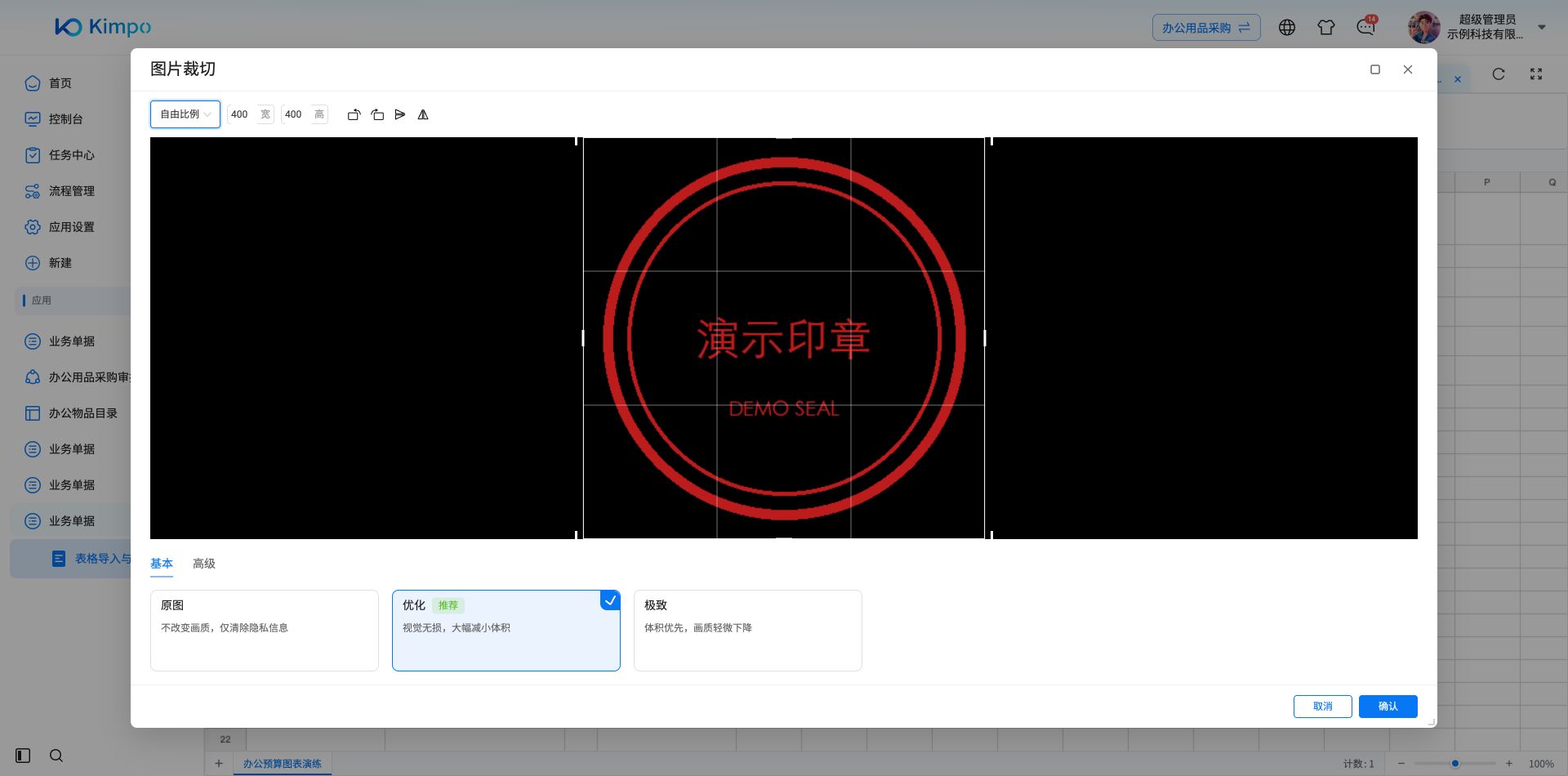Select the 优化 recommended quality option
This screenshot has height=776, width=1568.
506,631
